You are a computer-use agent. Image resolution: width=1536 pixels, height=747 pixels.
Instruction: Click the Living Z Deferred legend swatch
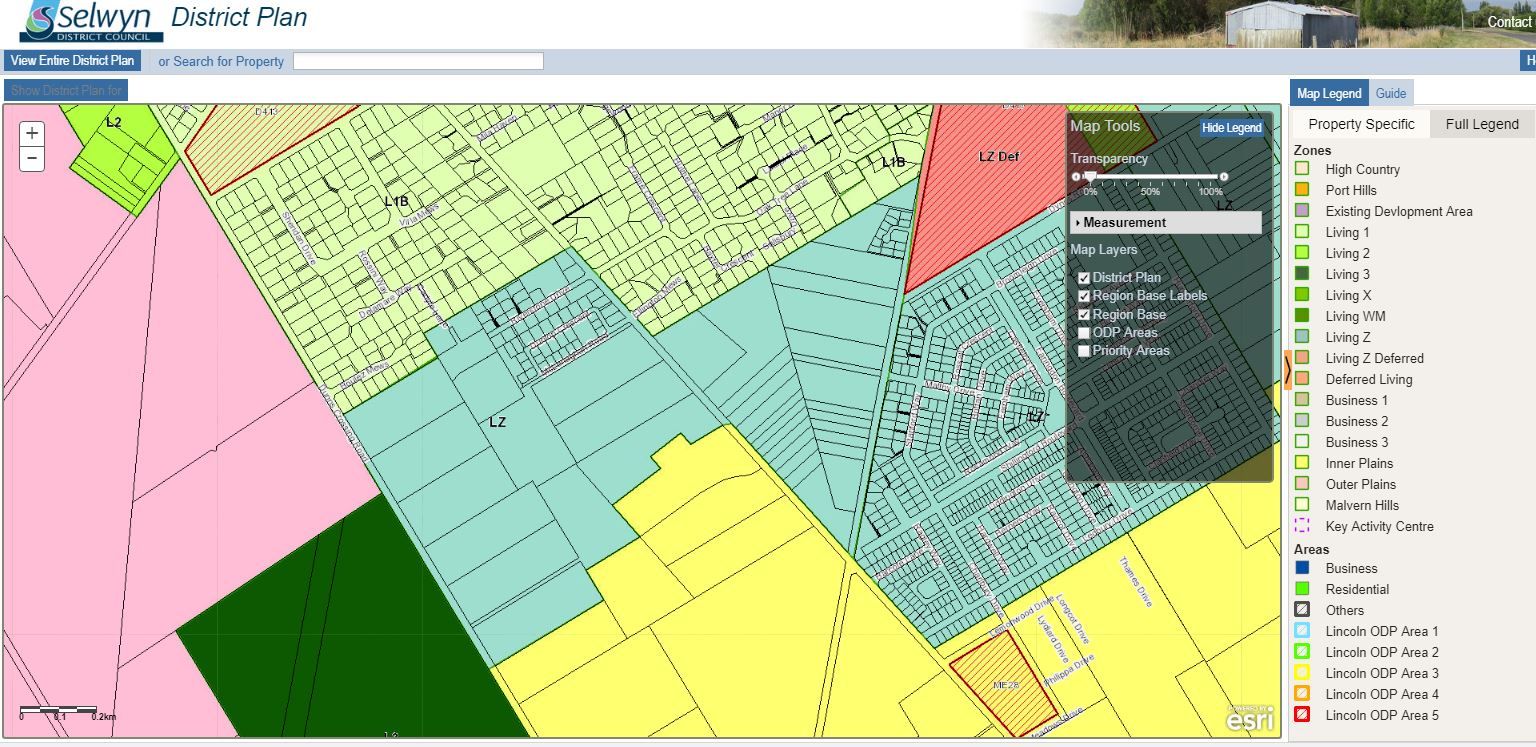(1302, 358)
